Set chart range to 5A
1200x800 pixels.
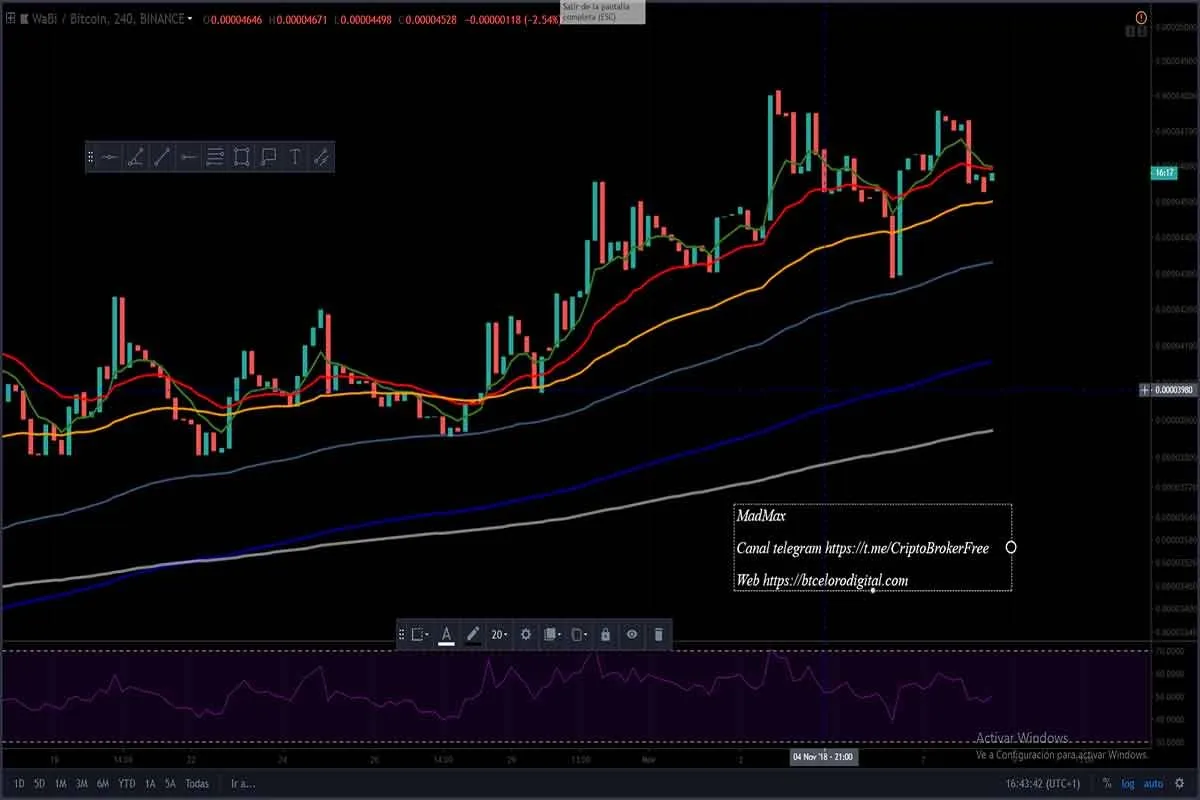click(x=170, y=783)
